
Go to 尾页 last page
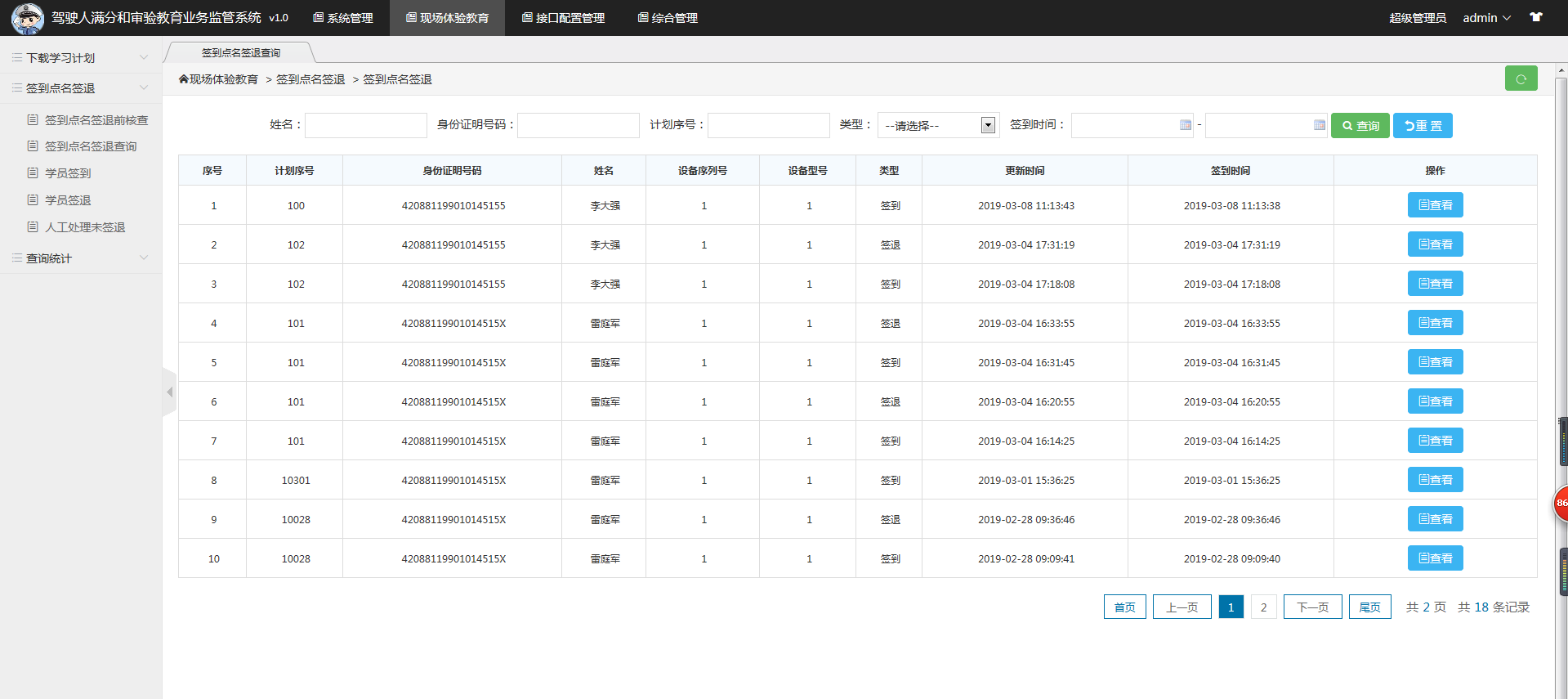point(1370,607)
